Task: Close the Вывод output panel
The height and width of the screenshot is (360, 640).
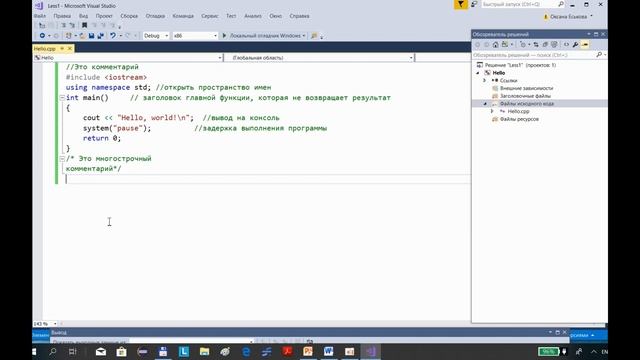Action: pyautogui.click(x=564, y=332)
